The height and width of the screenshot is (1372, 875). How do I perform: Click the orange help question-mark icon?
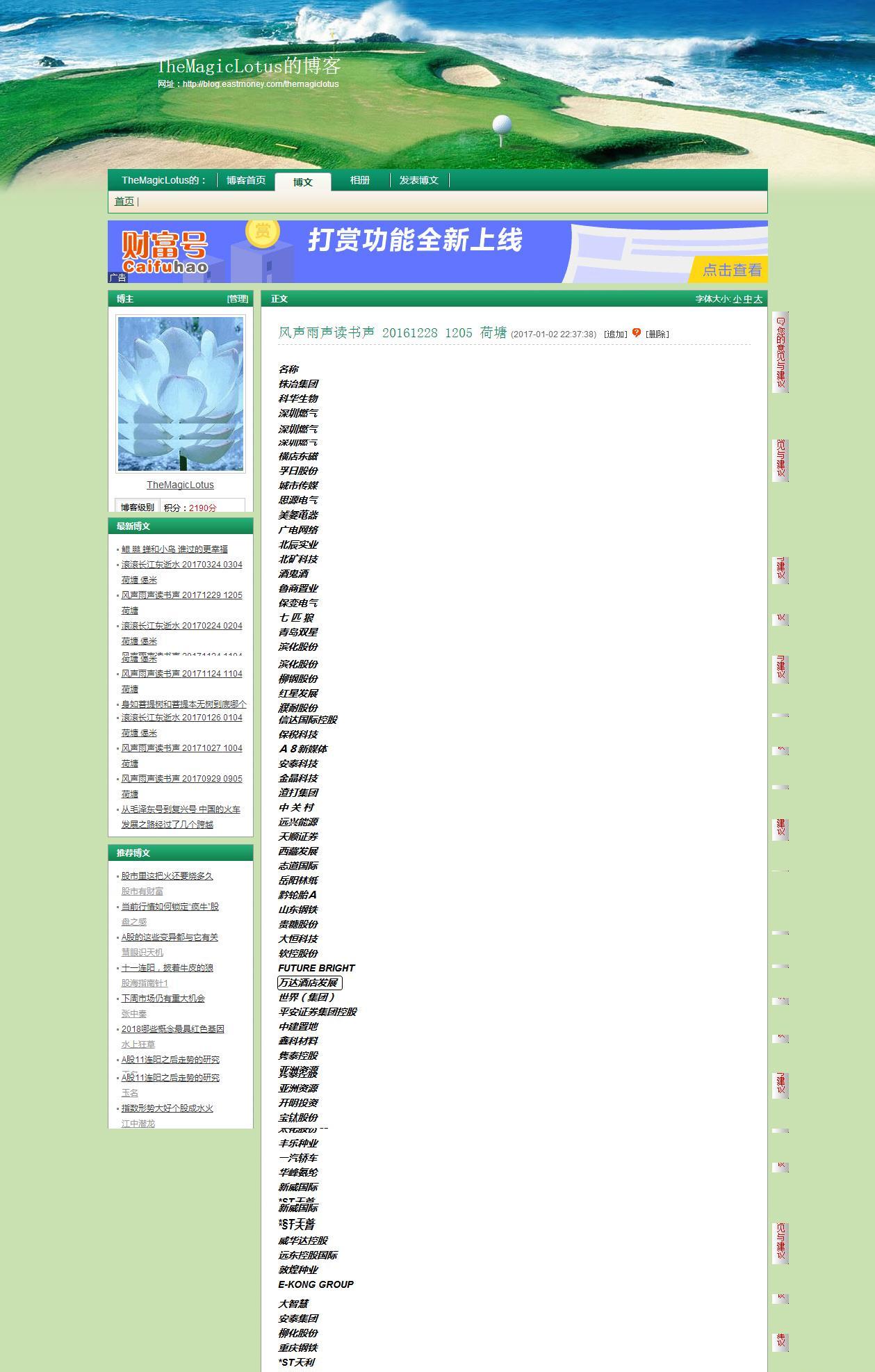(x=636, y=332)
